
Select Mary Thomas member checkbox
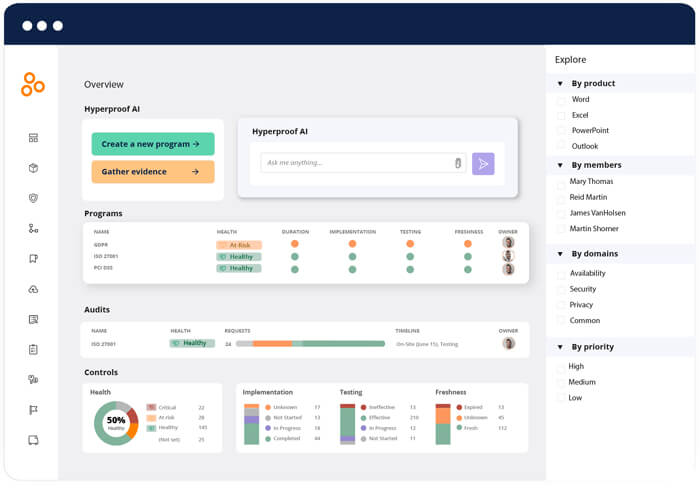pos(561,181)
